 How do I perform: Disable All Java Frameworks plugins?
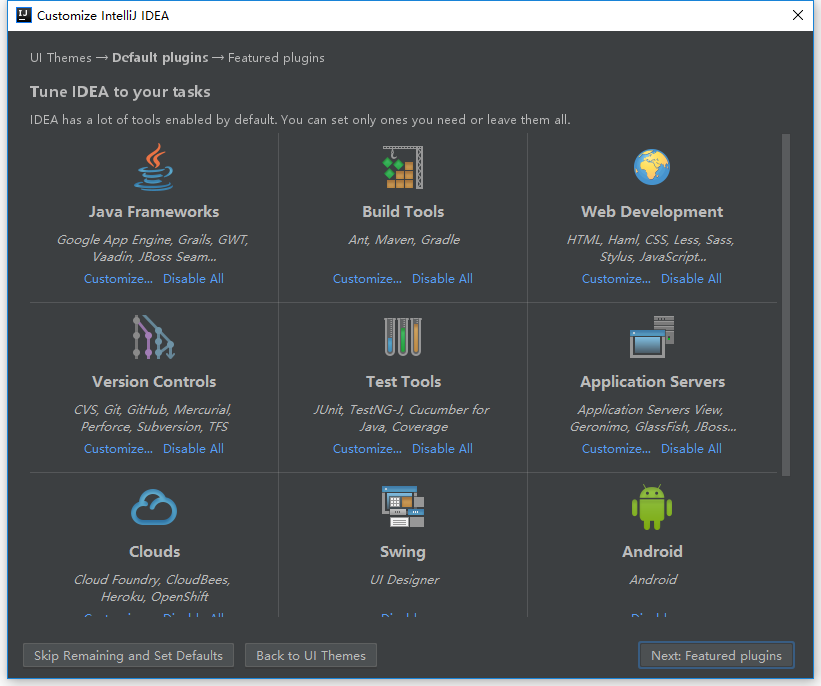click(x=193, y=279)
